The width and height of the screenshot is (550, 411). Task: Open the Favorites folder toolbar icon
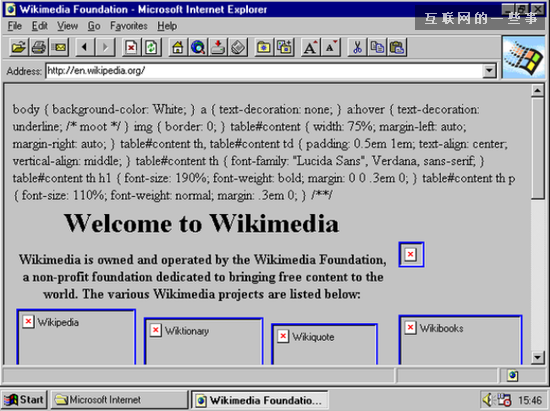tap(264, 47)
